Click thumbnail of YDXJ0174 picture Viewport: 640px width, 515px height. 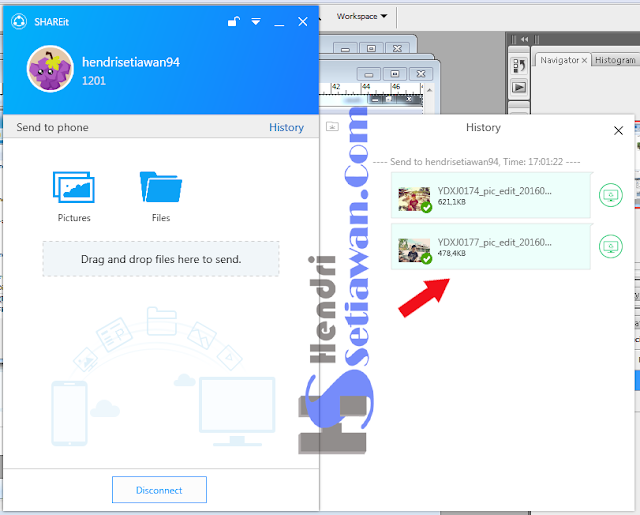coord(414,199)
